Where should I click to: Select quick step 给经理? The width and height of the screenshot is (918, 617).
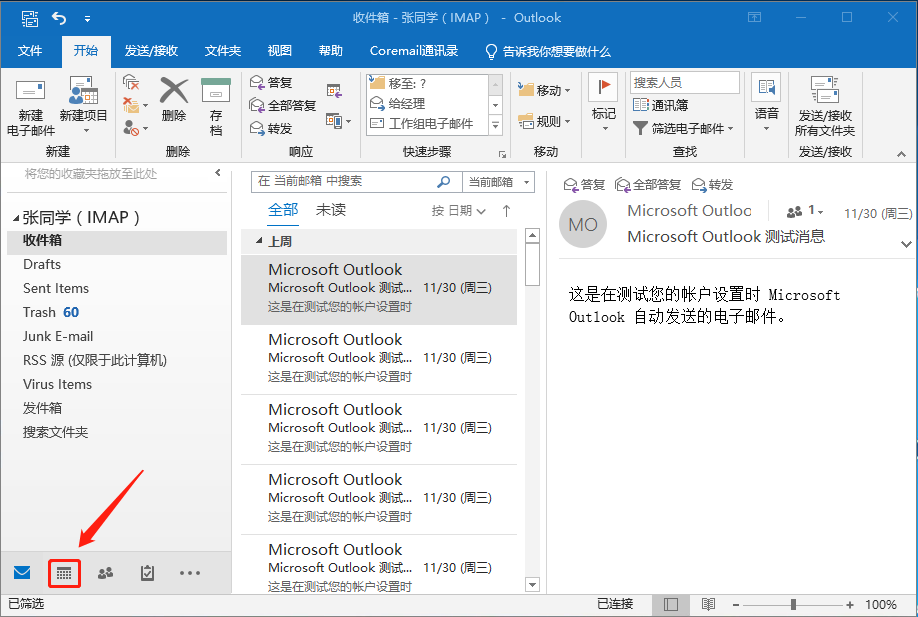[427, 104]
